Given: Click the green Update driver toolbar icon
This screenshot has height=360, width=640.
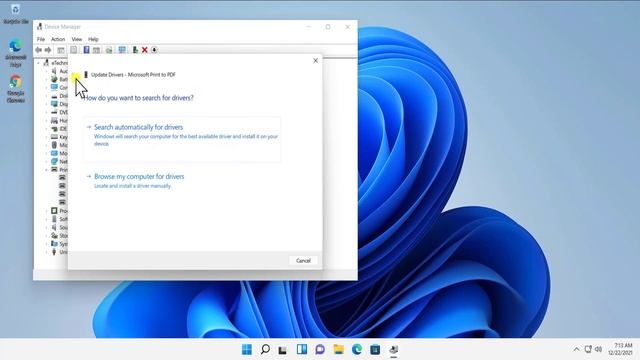Looking at the screenshot, I should [x=135, y=50].
